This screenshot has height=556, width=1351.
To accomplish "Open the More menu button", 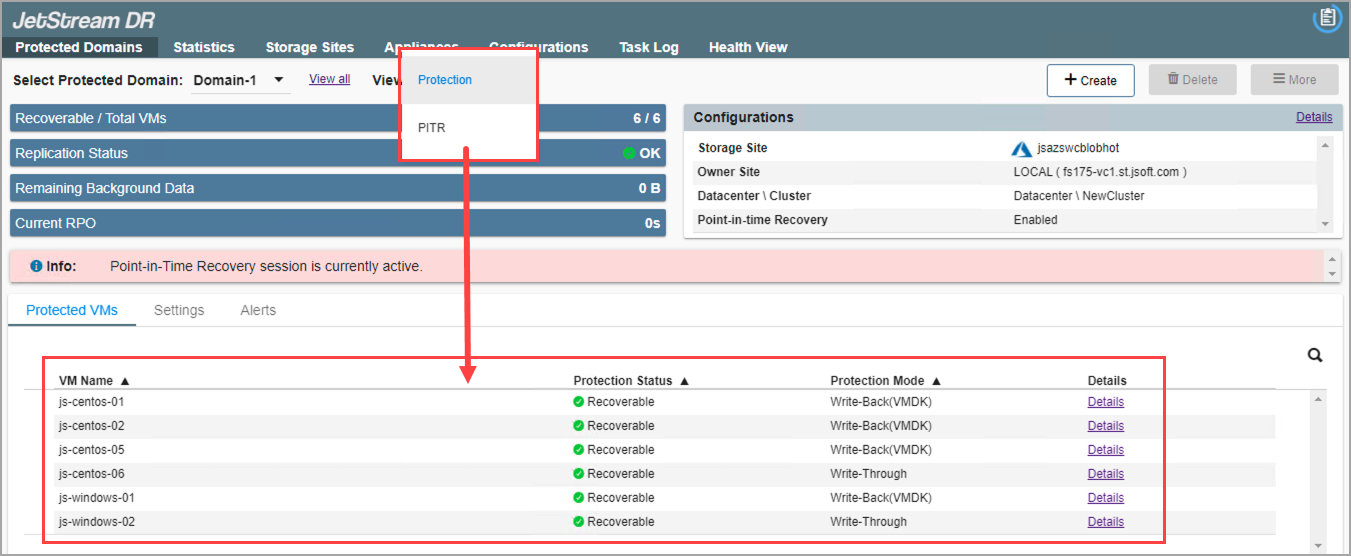I will pyautogui.click(x=1294, y=80).
